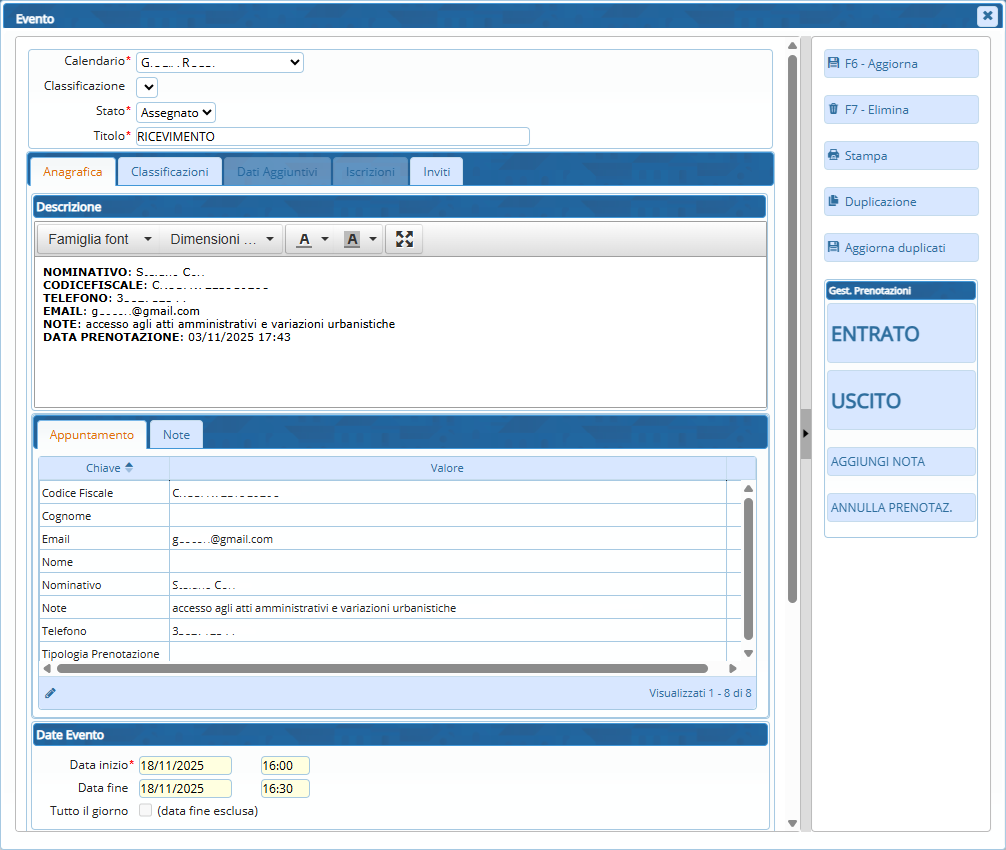Open the Calendario dropdown
Viewport: 1006px width, 850px height.
[x=219, y=63]
